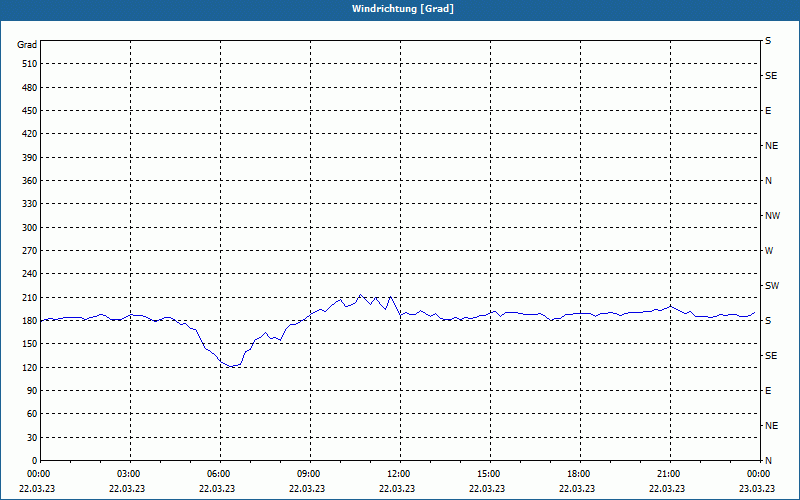
Task: Click the 390 degree axis label
Action: point(29,158)
